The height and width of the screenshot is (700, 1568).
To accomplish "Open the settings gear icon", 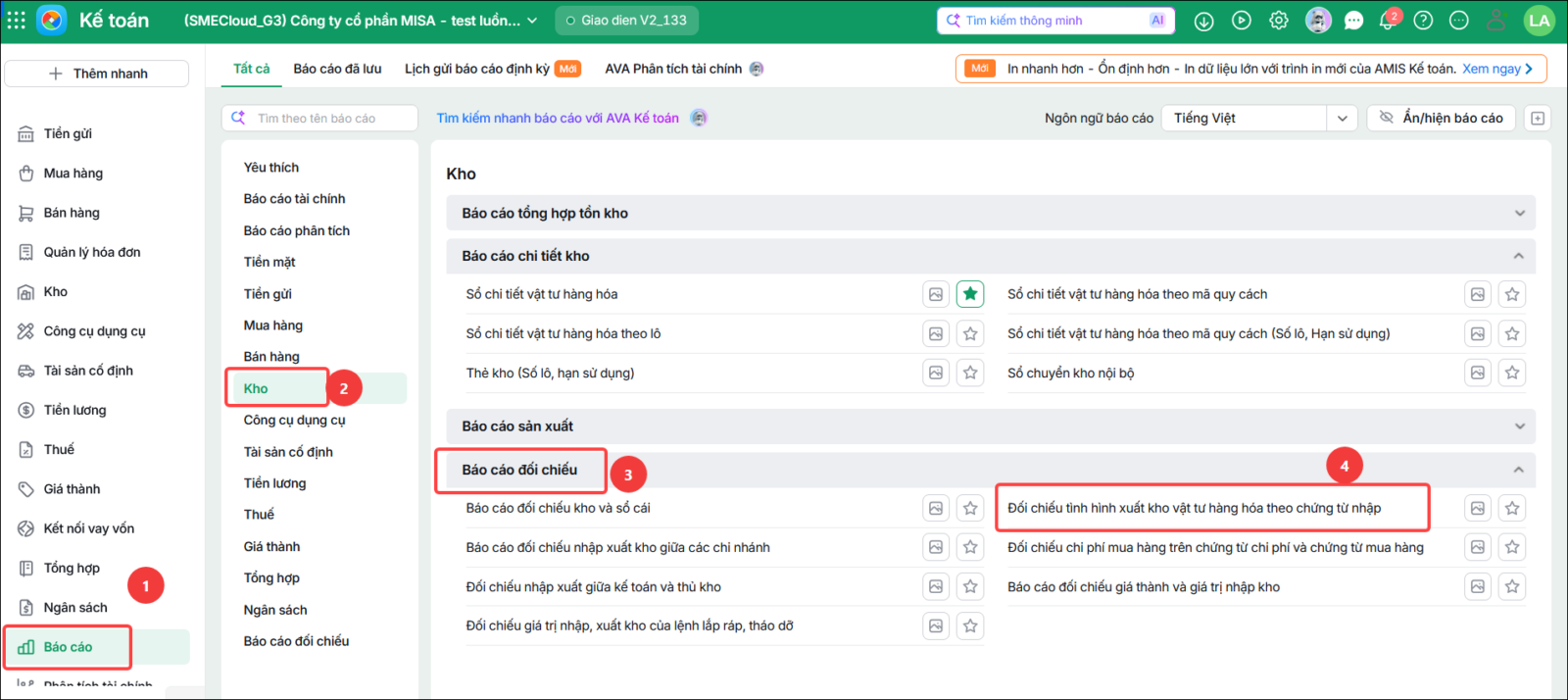I will [x=1279, y=21].
